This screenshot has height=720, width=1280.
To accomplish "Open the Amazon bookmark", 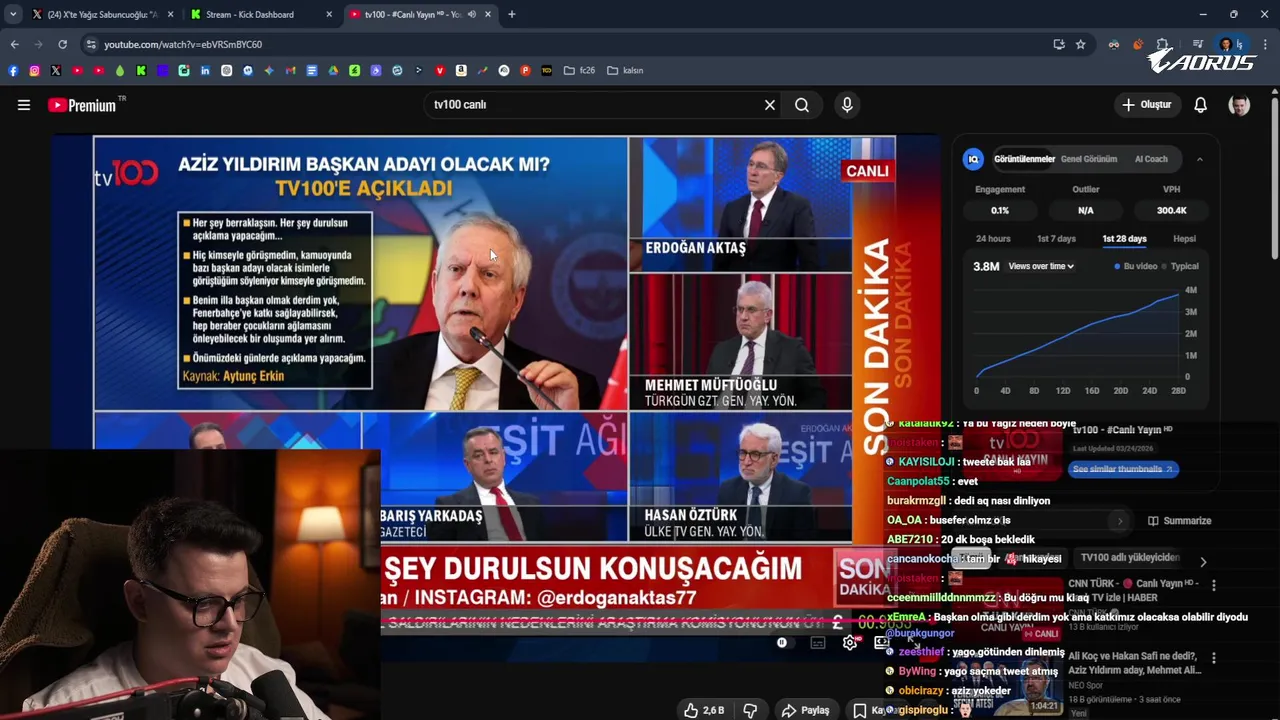I will [x=461, y=70].
